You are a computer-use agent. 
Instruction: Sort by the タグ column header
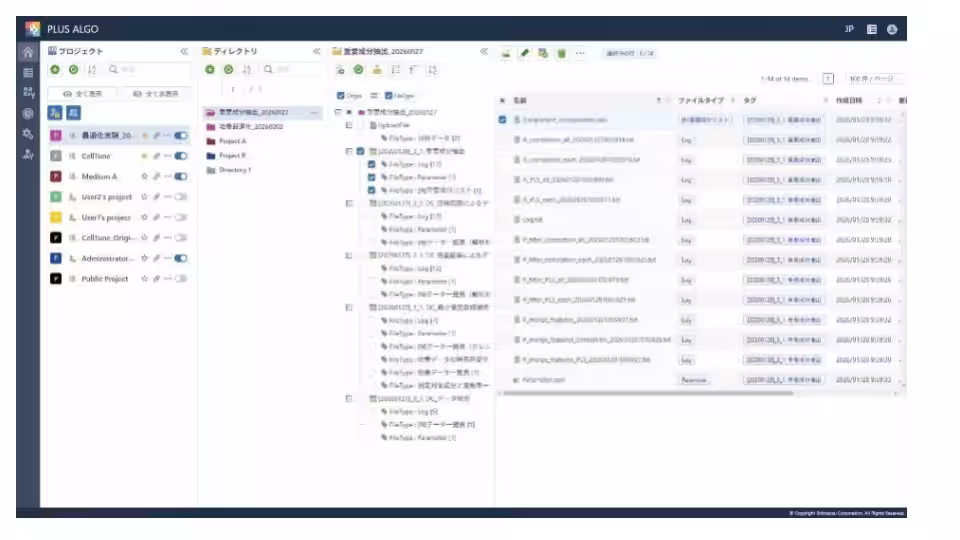point(750,100)
